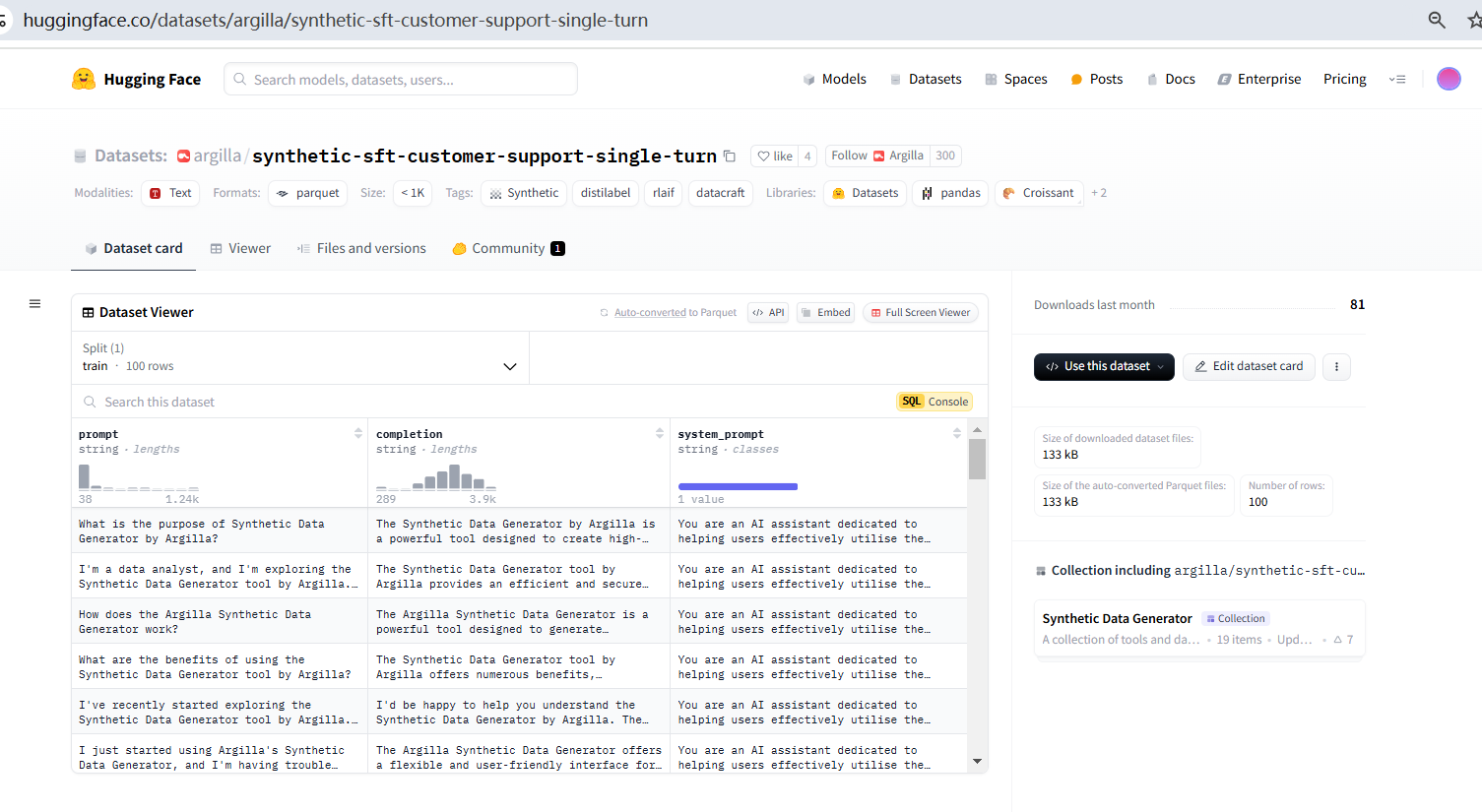Click the prompt column sort icon
Image resolution: width=1482 pixels, height=812 pixels.
pyautogui.click(x=358, y=433)
